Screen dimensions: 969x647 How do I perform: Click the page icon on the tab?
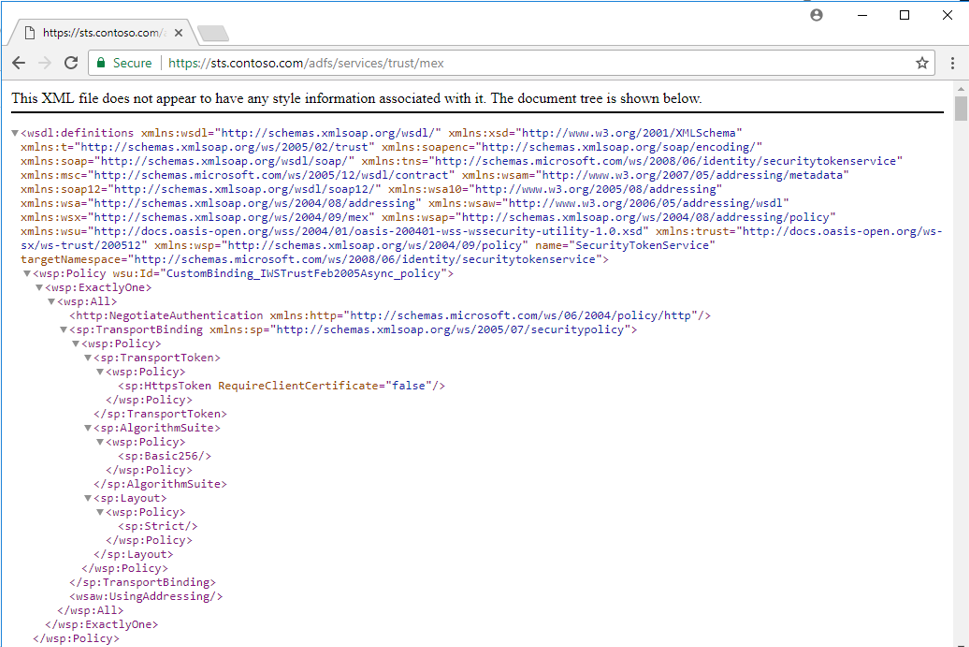click(29, 33)
